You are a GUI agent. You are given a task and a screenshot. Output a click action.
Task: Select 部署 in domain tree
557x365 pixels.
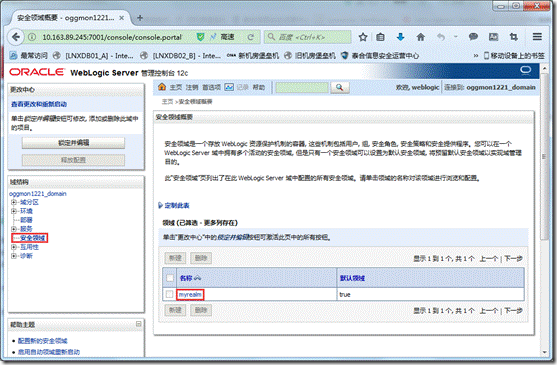click(x=26, y=220)
